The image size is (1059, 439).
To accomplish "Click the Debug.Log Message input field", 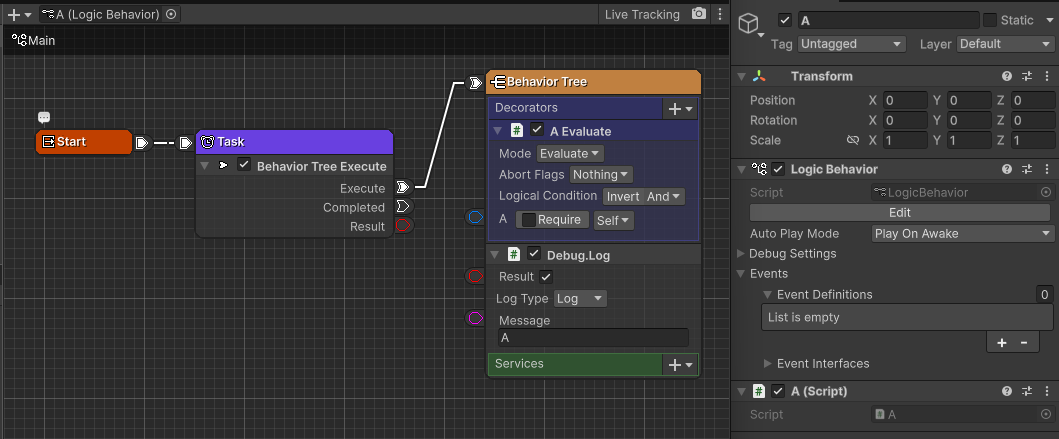I will (593, 338).
